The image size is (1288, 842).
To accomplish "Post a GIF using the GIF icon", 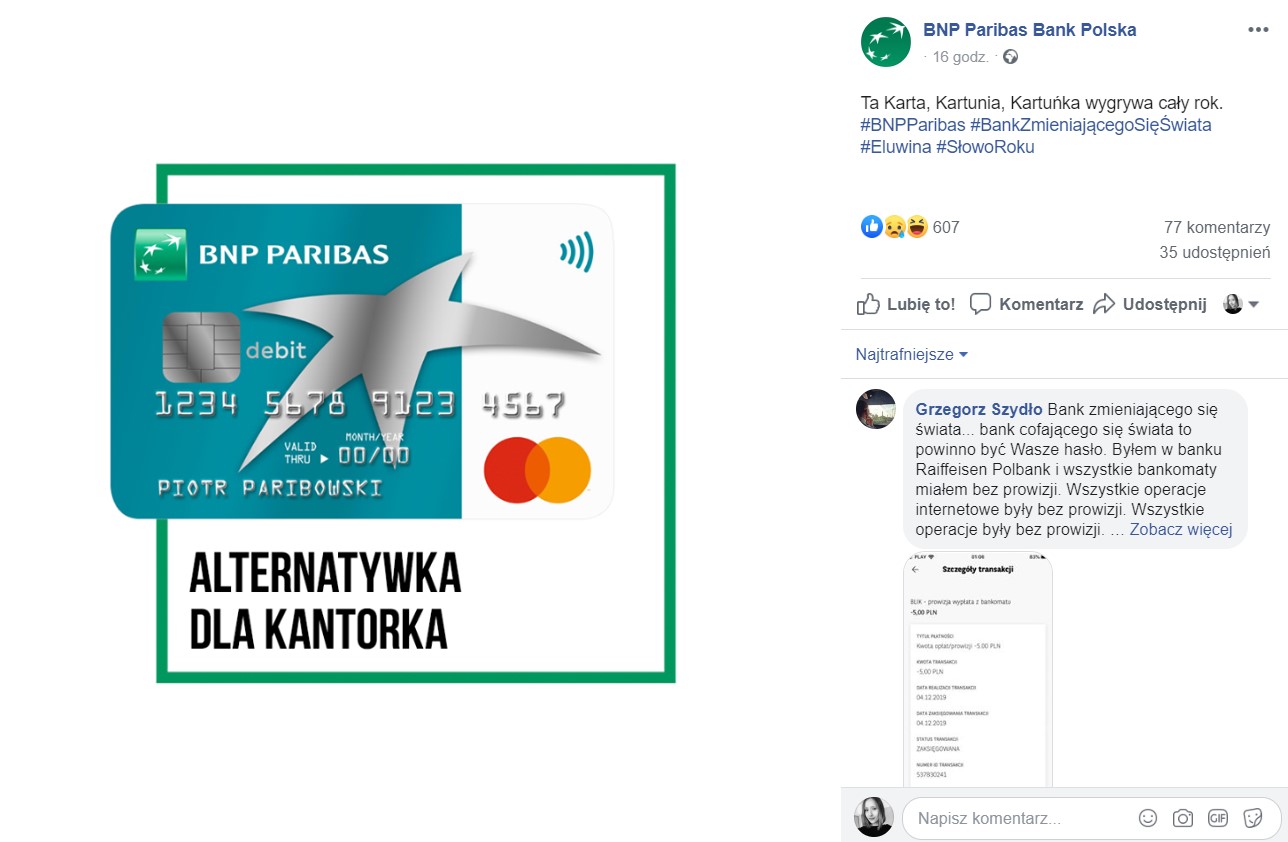I will click(x=1217, y=818).
